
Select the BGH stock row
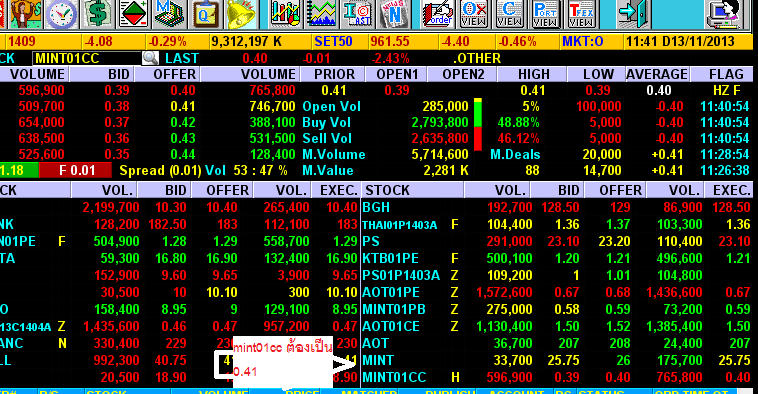[556, 207]
